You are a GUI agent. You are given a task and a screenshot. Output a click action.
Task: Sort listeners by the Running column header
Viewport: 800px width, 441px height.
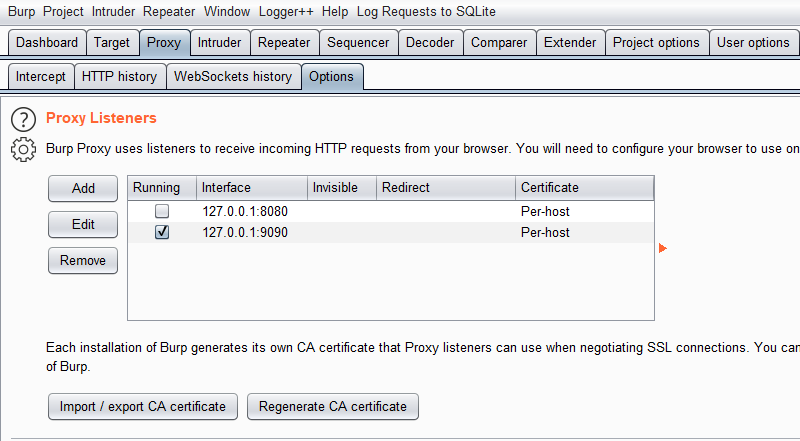[162, 187]
